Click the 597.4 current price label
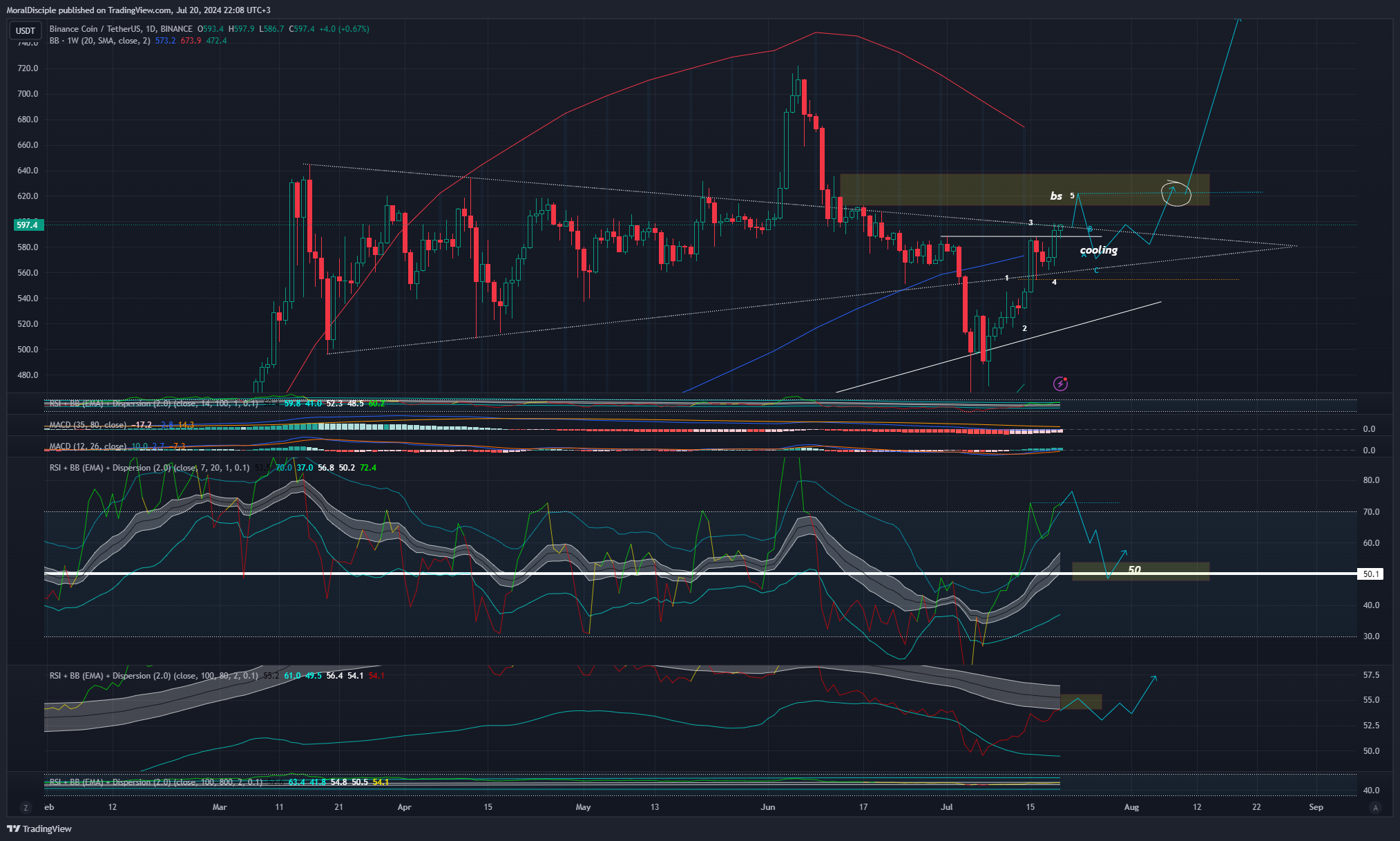 click(x=28, y=225)
